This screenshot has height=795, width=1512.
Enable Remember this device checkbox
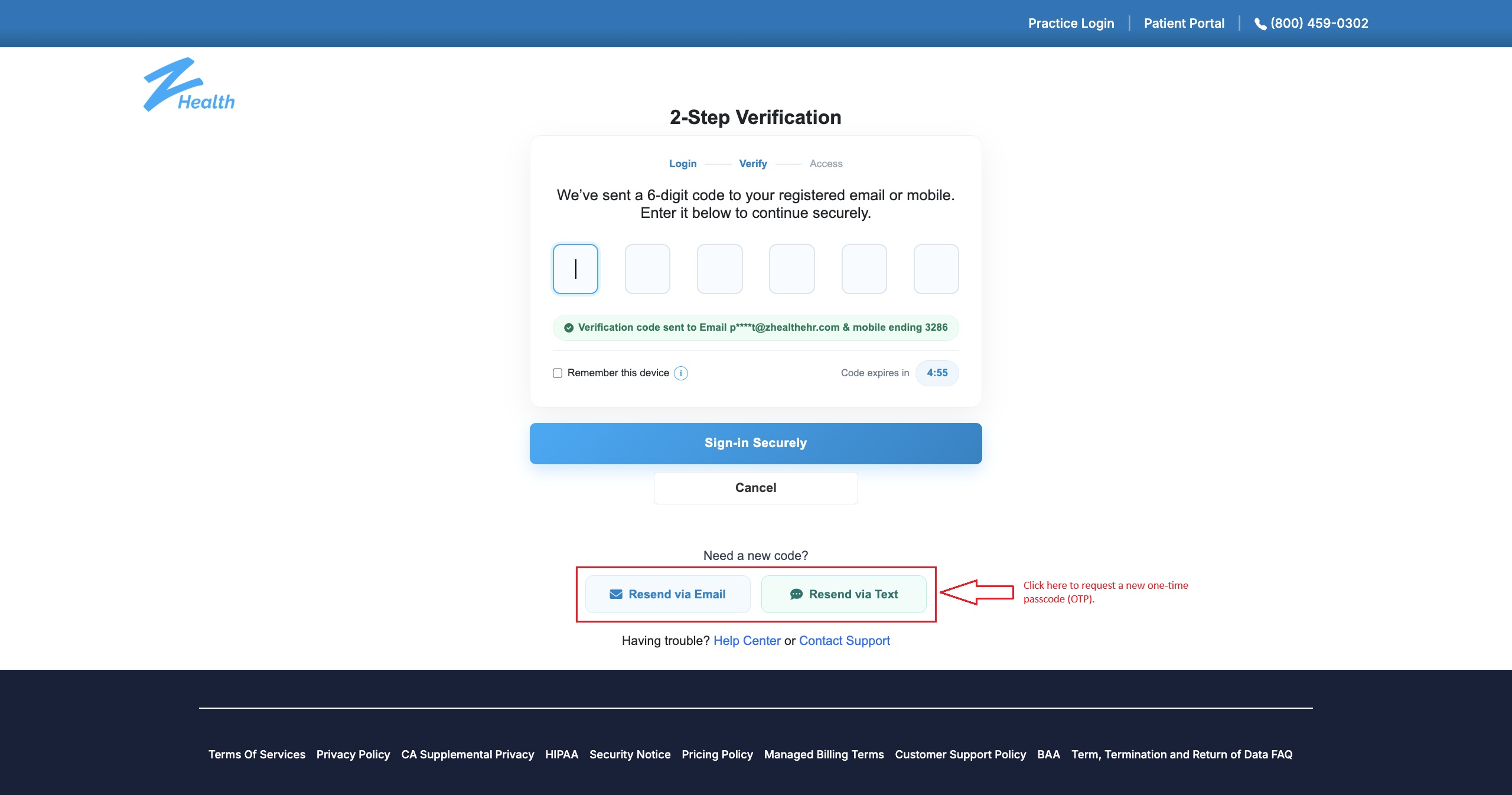[x=558, y=373]
